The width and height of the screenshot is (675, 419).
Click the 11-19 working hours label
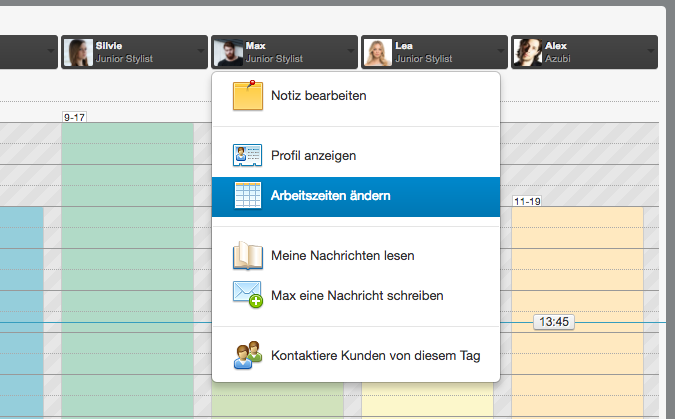527,201
